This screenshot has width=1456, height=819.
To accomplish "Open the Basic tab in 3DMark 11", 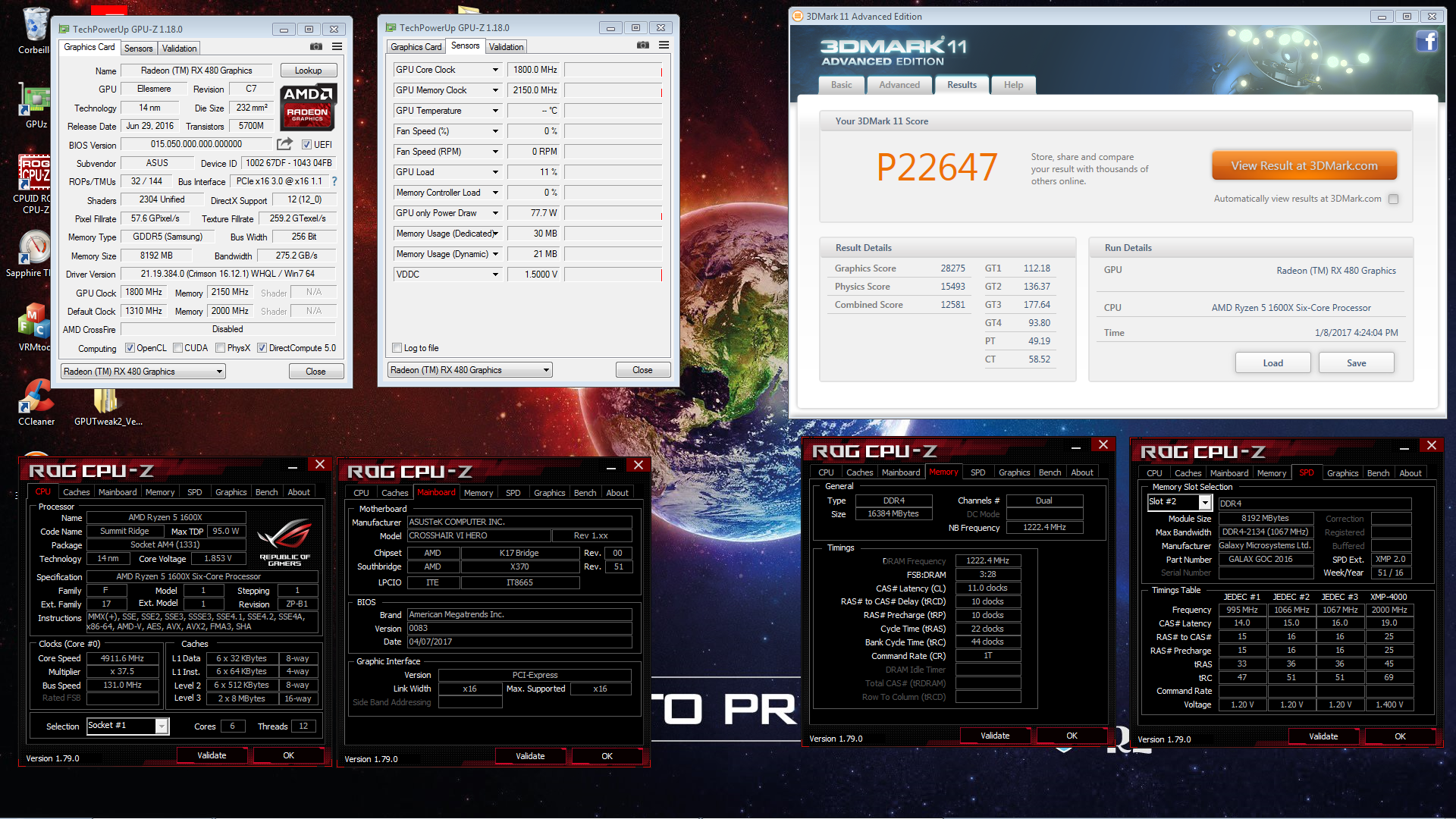I will click(841, 85).
